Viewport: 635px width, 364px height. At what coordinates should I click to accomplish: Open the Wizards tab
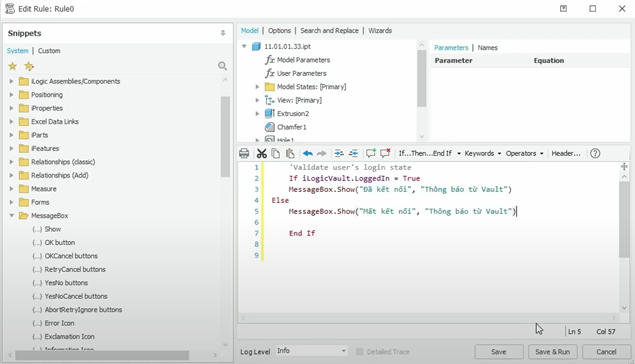pos(380,31)
